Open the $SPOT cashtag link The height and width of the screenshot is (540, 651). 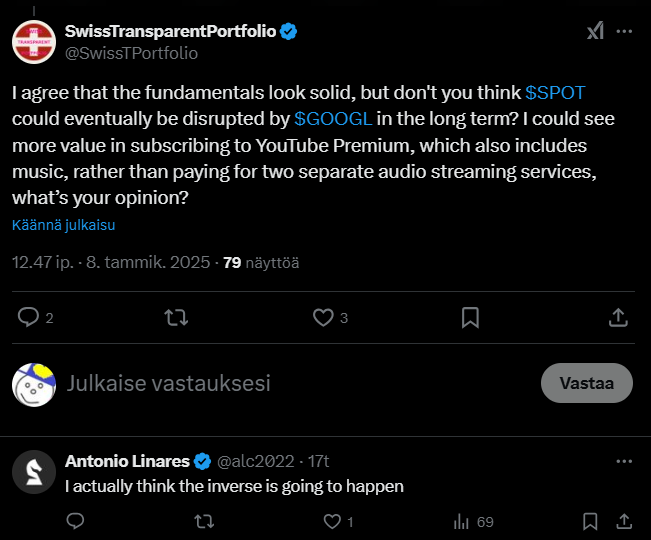[x=555, y=93]
